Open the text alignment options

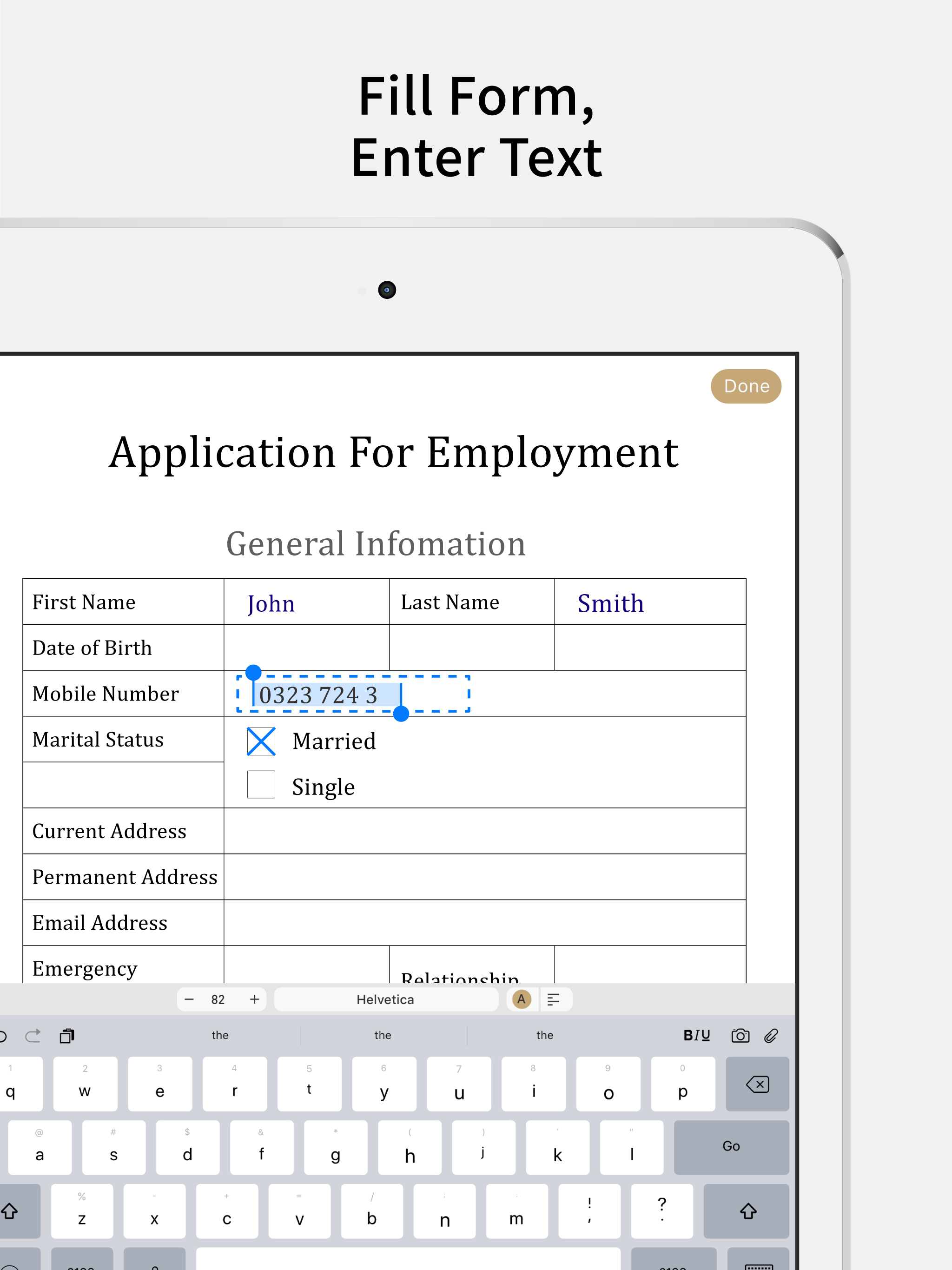(554, 999)
